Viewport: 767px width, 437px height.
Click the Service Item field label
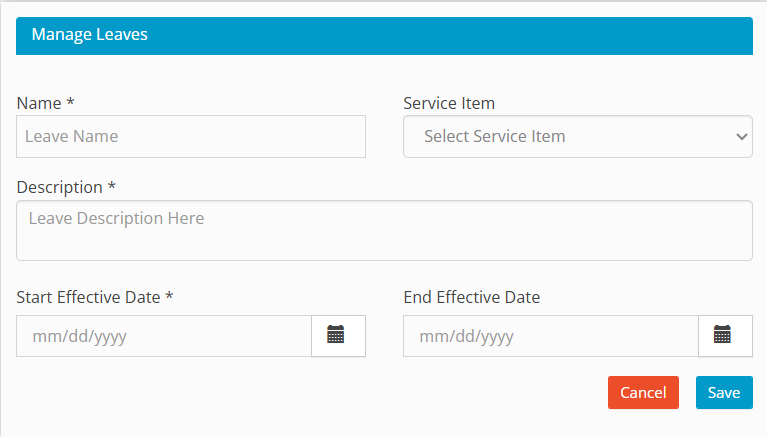(449, 103)
